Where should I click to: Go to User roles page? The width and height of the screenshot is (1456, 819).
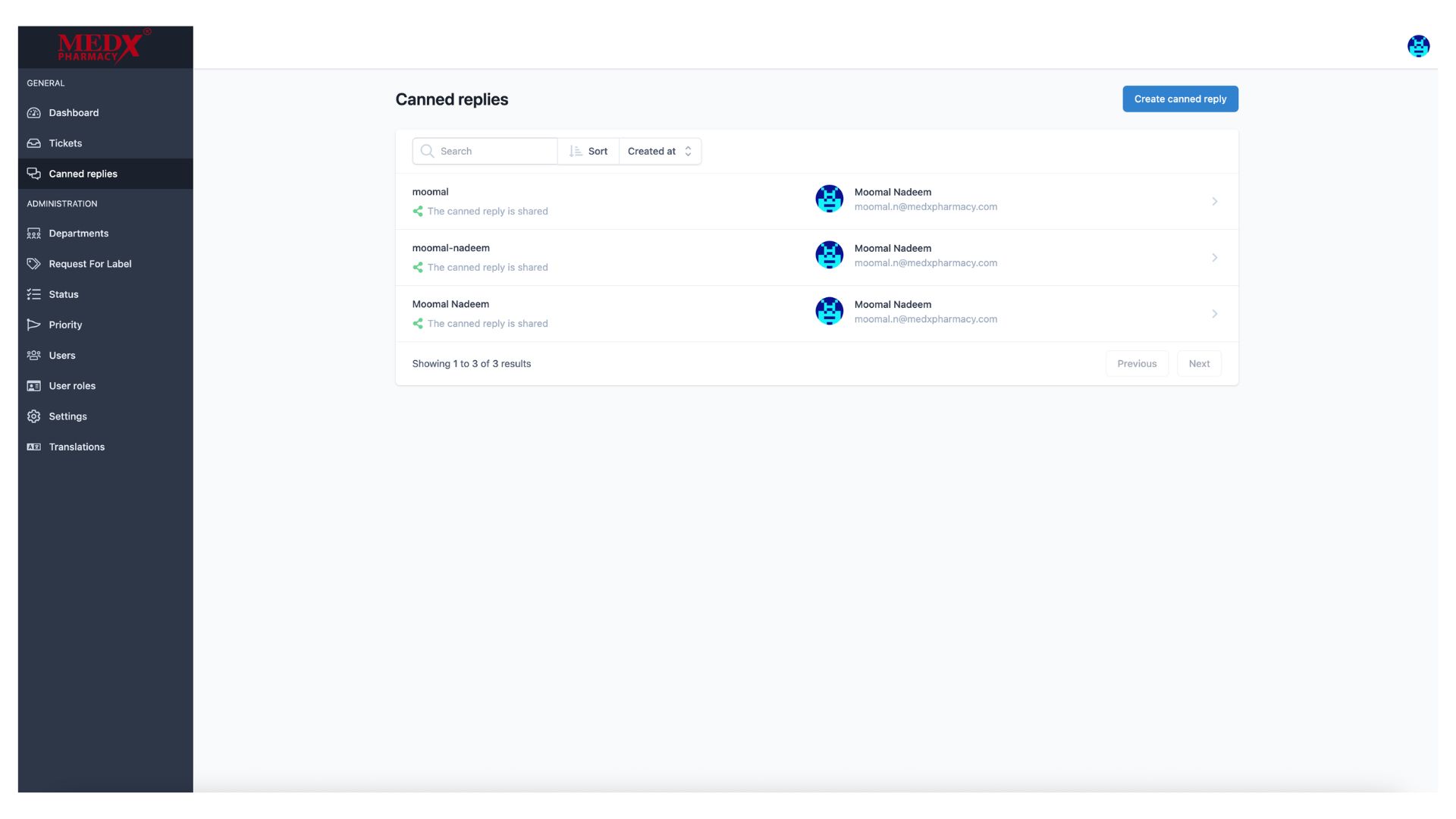click(105, 386)
